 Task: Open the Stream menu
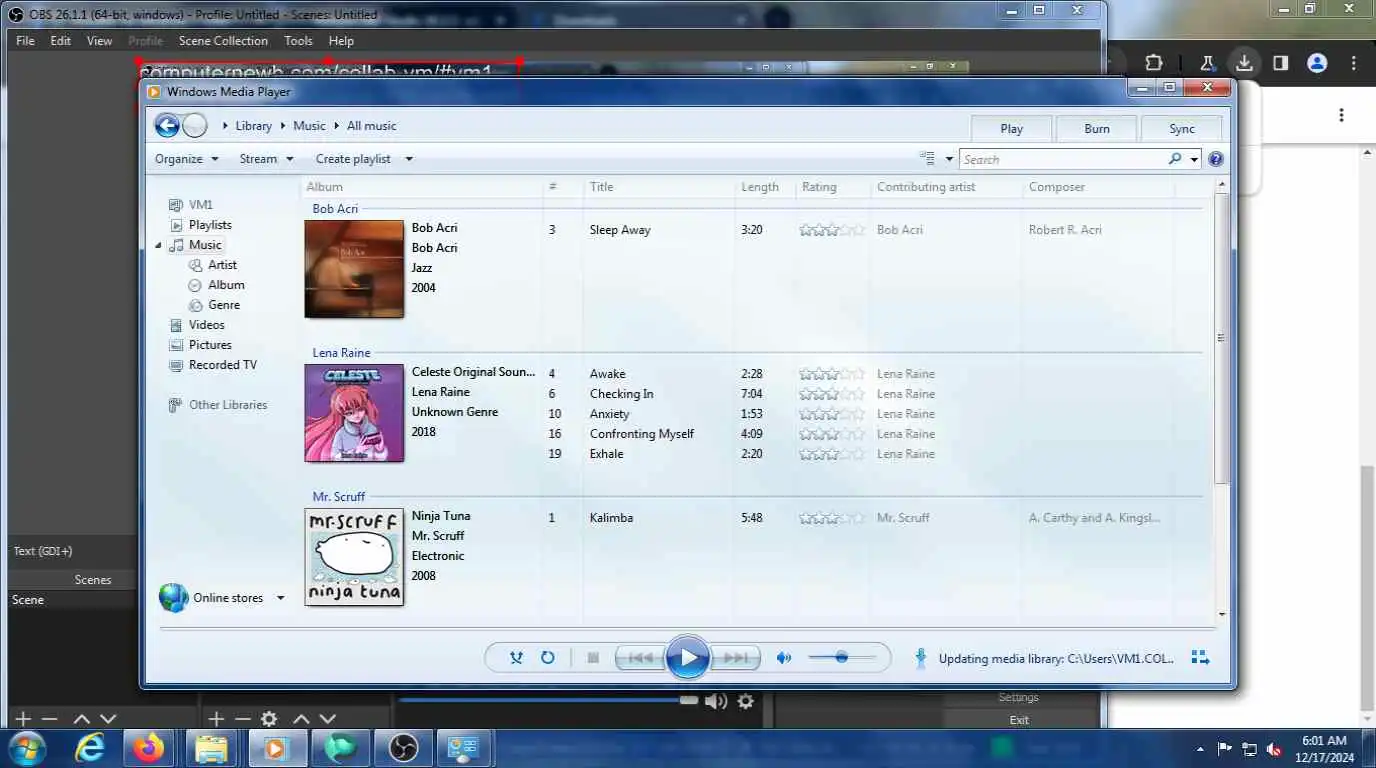click(x=267, y=159)
